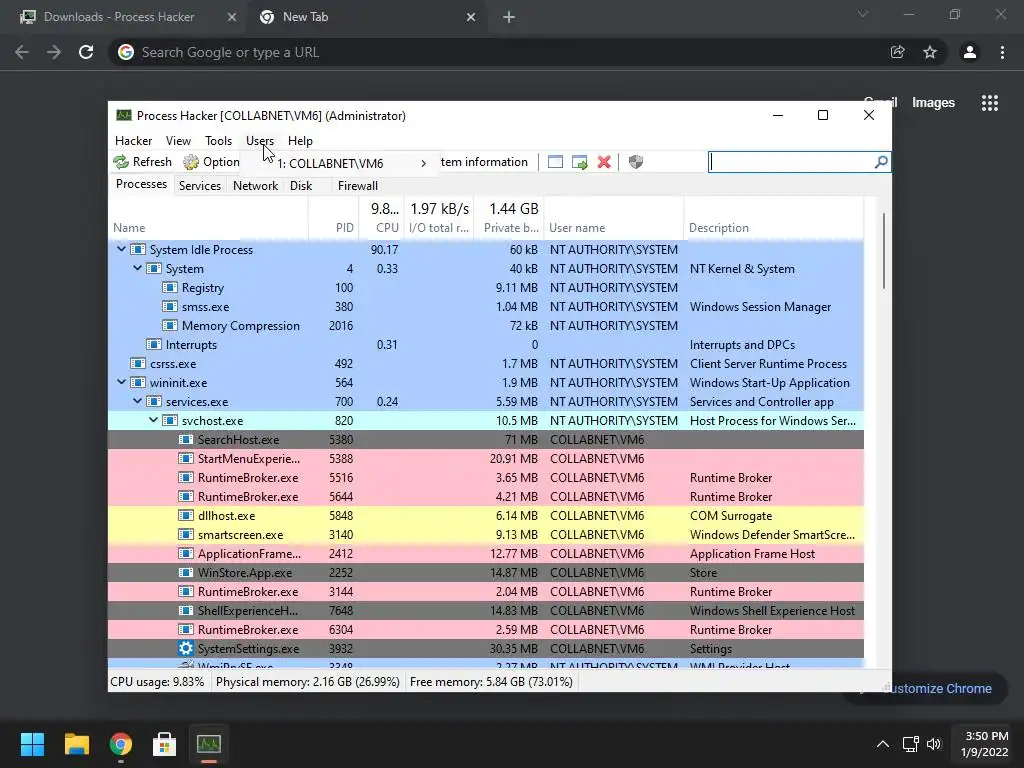Click the Images link in Chrome
The height and width of the screenshot is (768, 1024).
pyautogui.click(x=933, y=103)
